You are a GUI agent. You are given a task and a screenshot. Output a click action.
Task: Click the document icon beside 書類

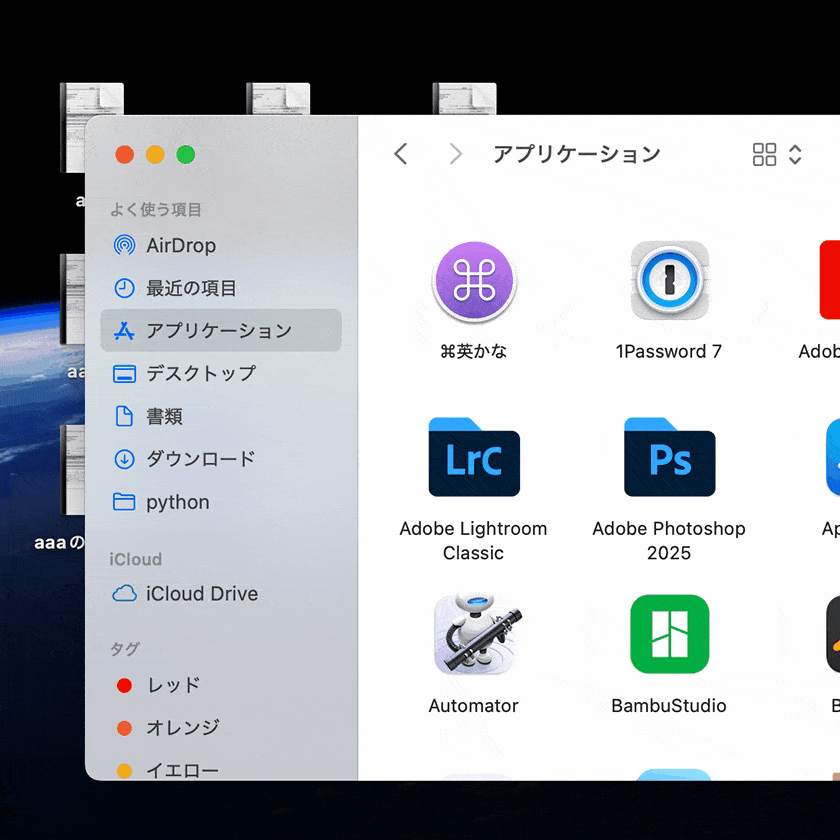tap(124, 416)
